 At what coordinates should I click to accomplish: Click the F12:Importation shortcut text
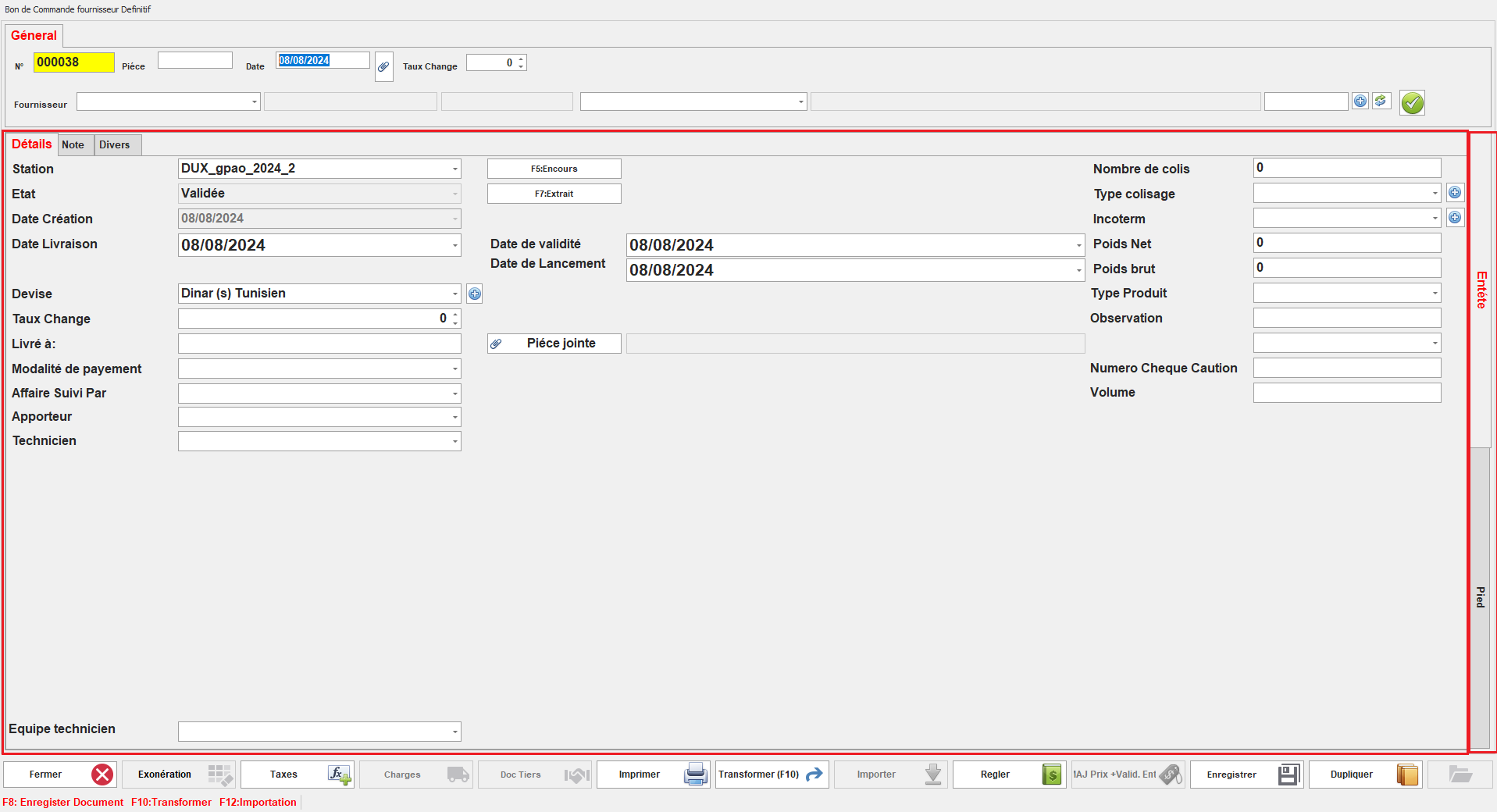coord(258,802)
